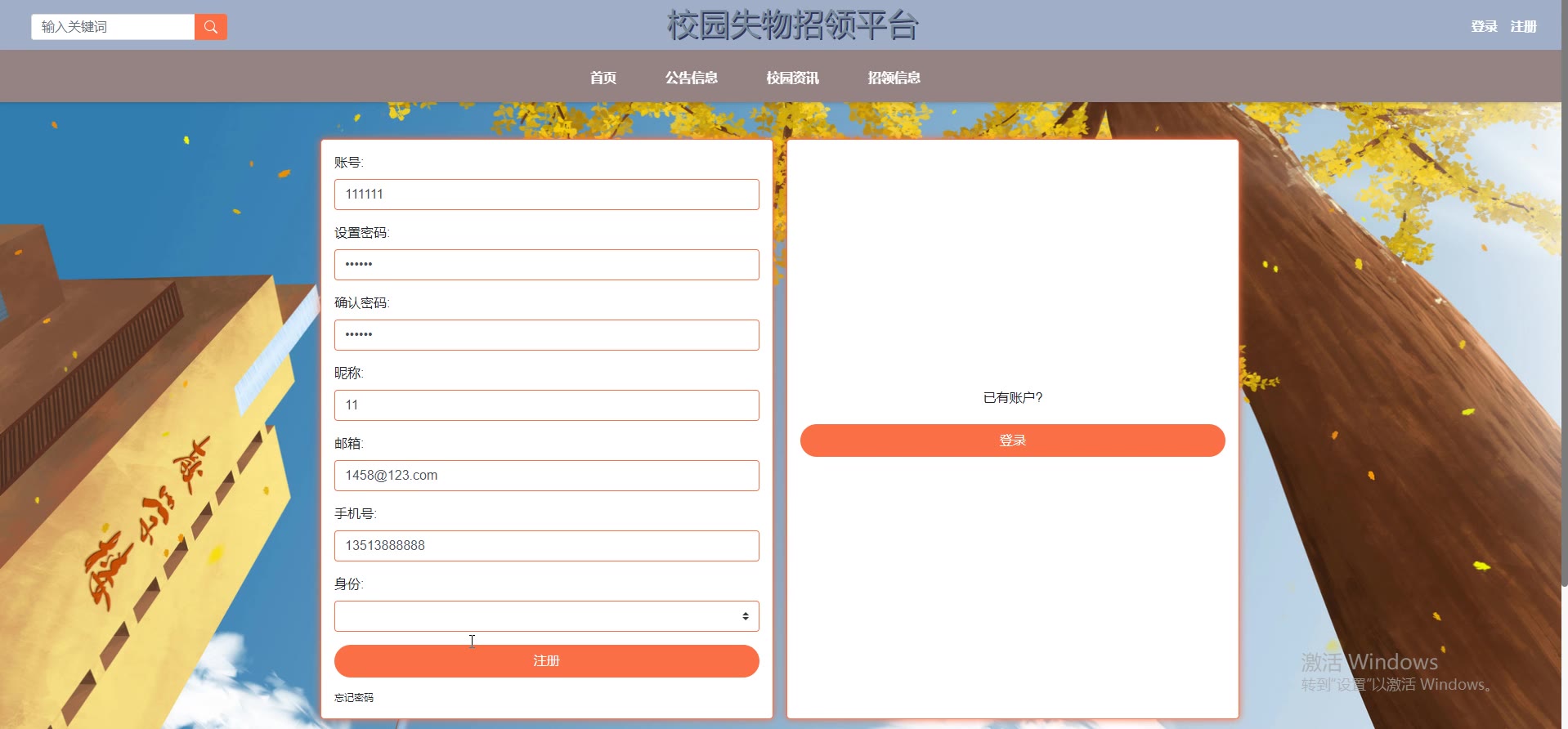Viewport: 1568px width, 729px height.
Task: Click the 账号 field label
Action: coord(349,163)
